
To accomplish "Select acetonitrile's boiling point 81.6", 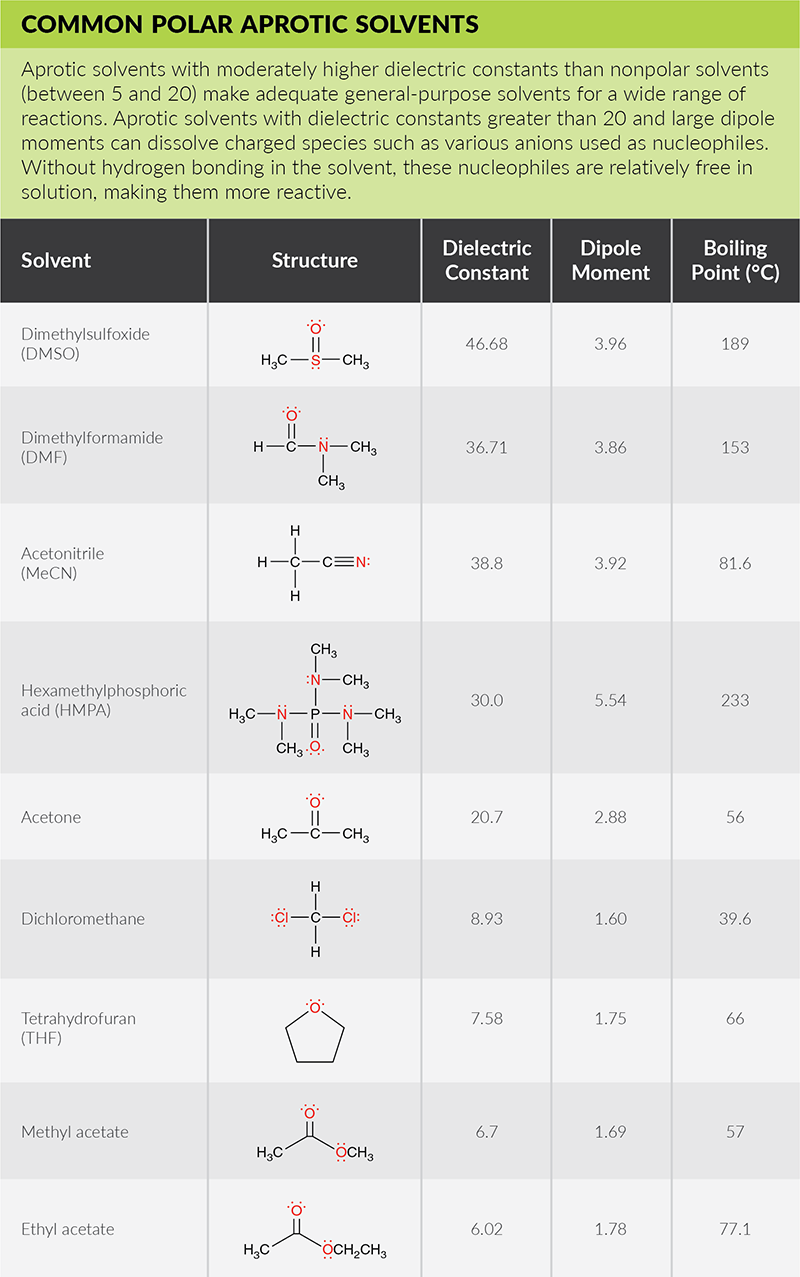I will (735, 563).
